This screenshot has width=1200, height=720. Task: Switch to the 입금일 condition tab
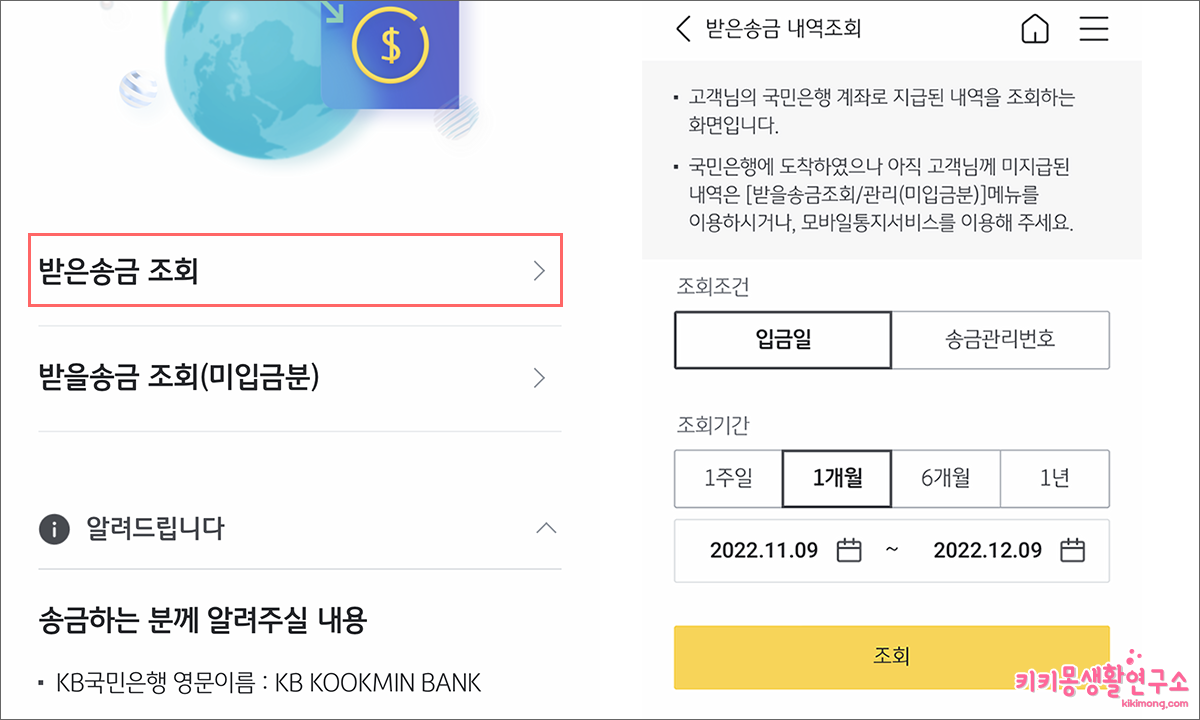tap(783, 340)
